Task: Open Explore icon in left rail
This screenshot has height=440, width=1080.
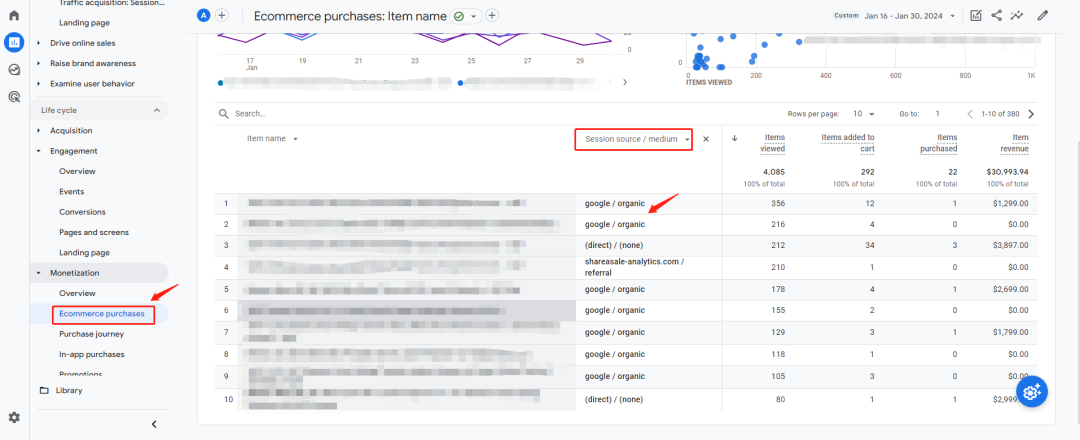Action: tap(14, 70)
